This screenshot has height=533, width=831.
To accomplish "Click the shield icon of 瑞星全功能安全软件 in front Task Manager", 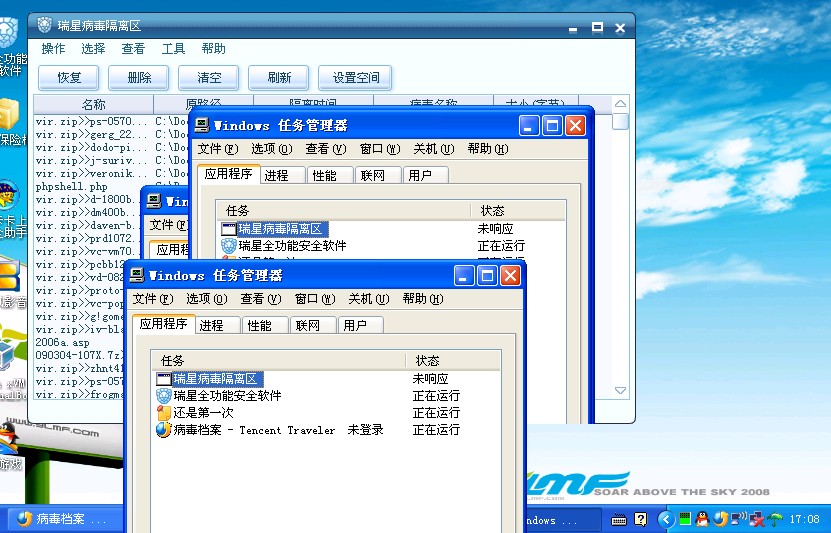I will pos(164,396).
